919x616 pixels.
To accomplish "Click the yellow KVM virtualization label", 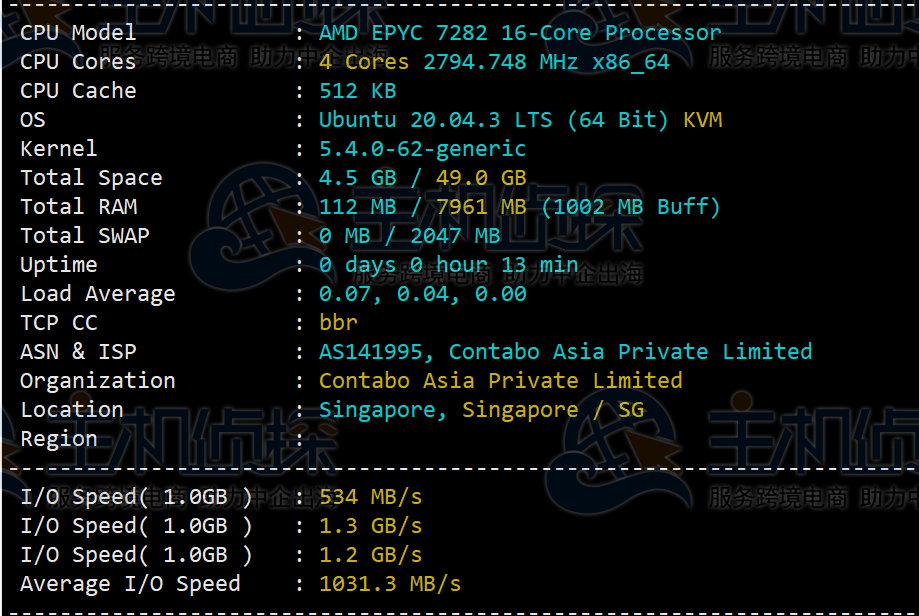I will pos(702,120).
